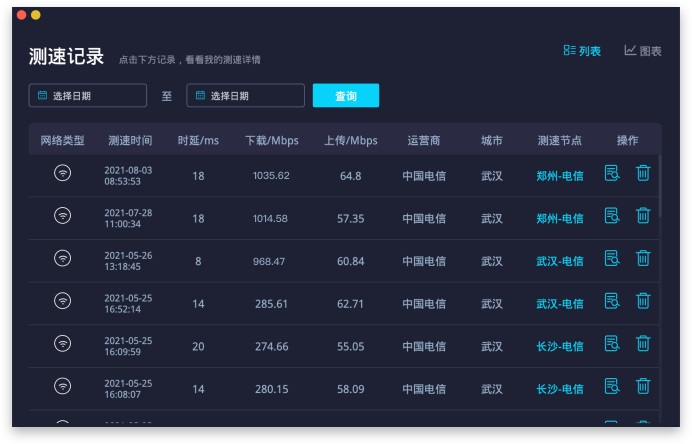Screen dimensions: 692x444
Task: Open the end date picker field
Action: 245,96
